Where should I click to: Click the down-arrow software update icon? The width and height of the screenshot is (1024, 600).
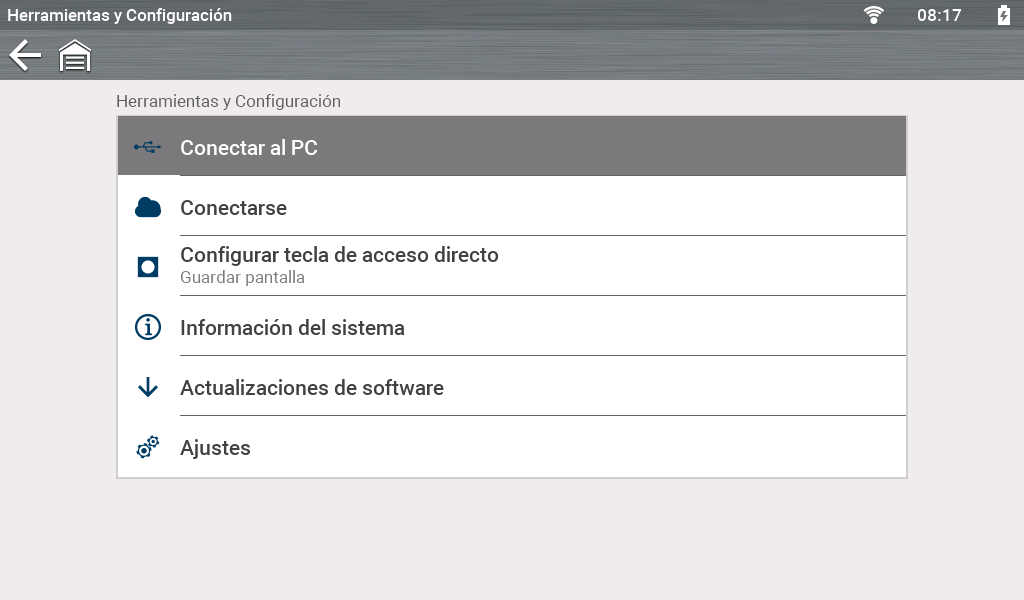point(148,388)
